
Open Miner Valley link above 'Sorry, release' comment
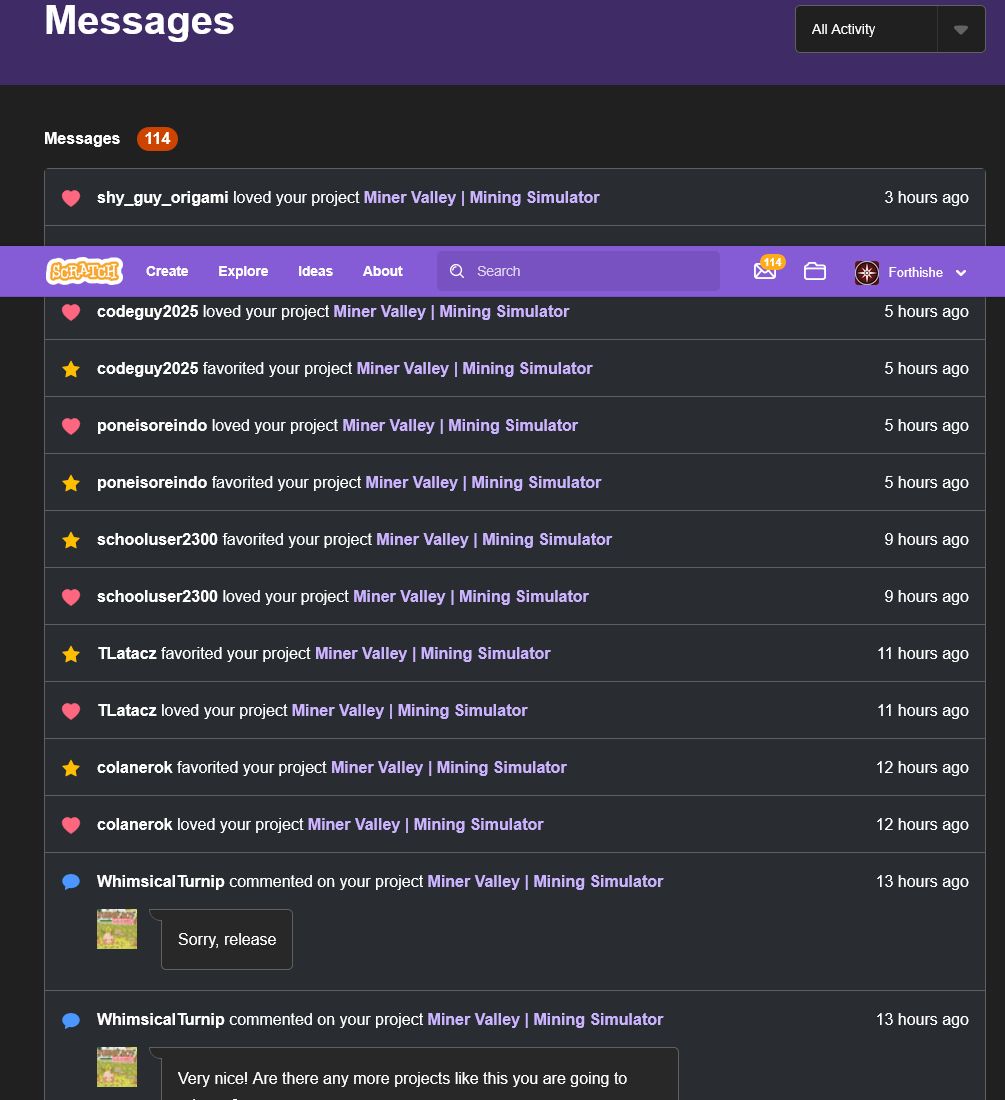tap(545, 881)
